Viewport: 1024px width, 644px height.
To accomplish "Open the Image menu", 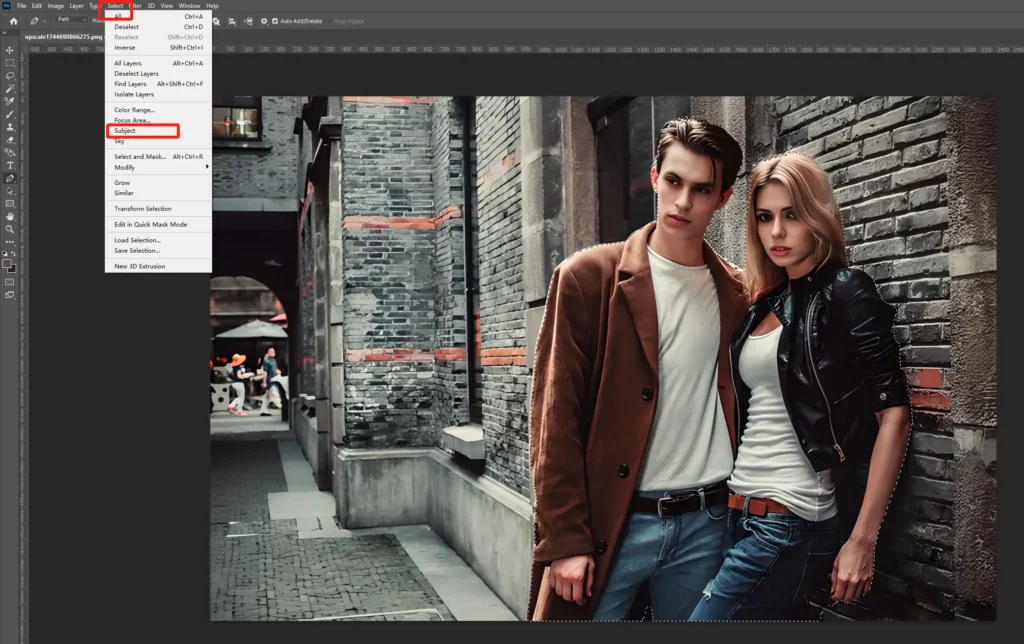I will (x=56, y=6).
